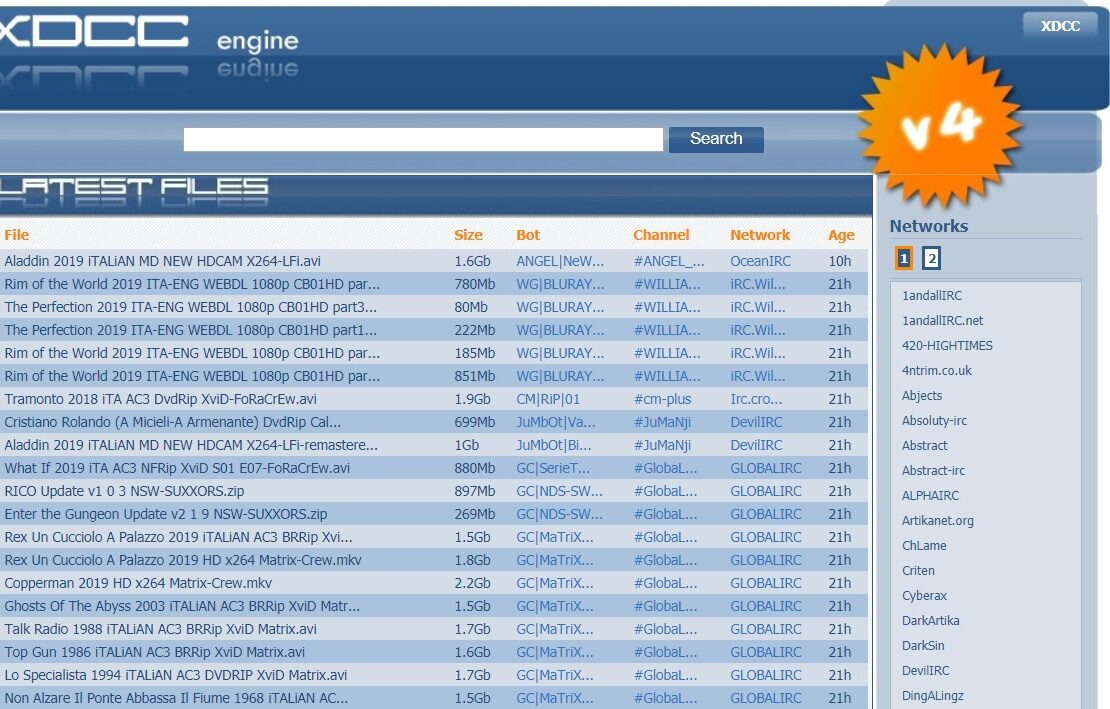Open the Criten network link
1110x709 pixels.
tap(918, 570)
